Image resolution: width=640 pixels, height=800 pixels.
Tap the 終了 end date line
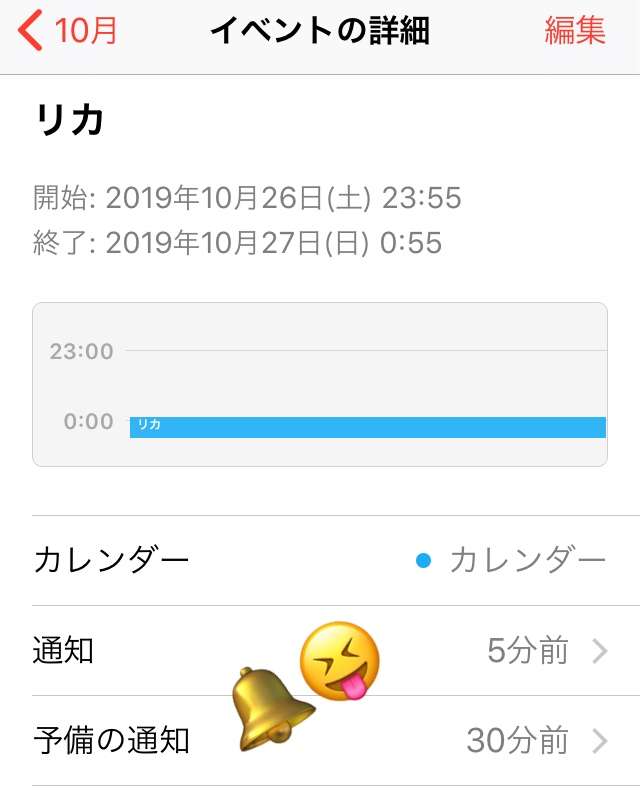(237, 242)
